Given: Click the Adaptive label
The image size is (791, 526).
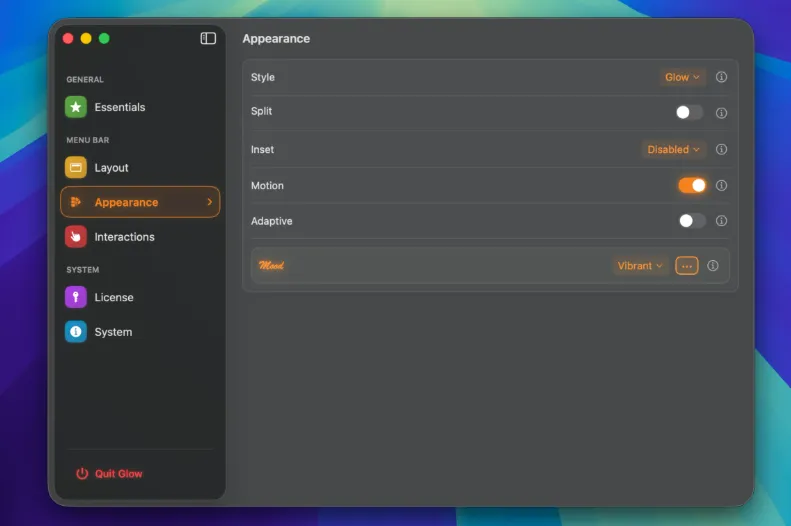Looking at the screenshot, I should 271,221.
